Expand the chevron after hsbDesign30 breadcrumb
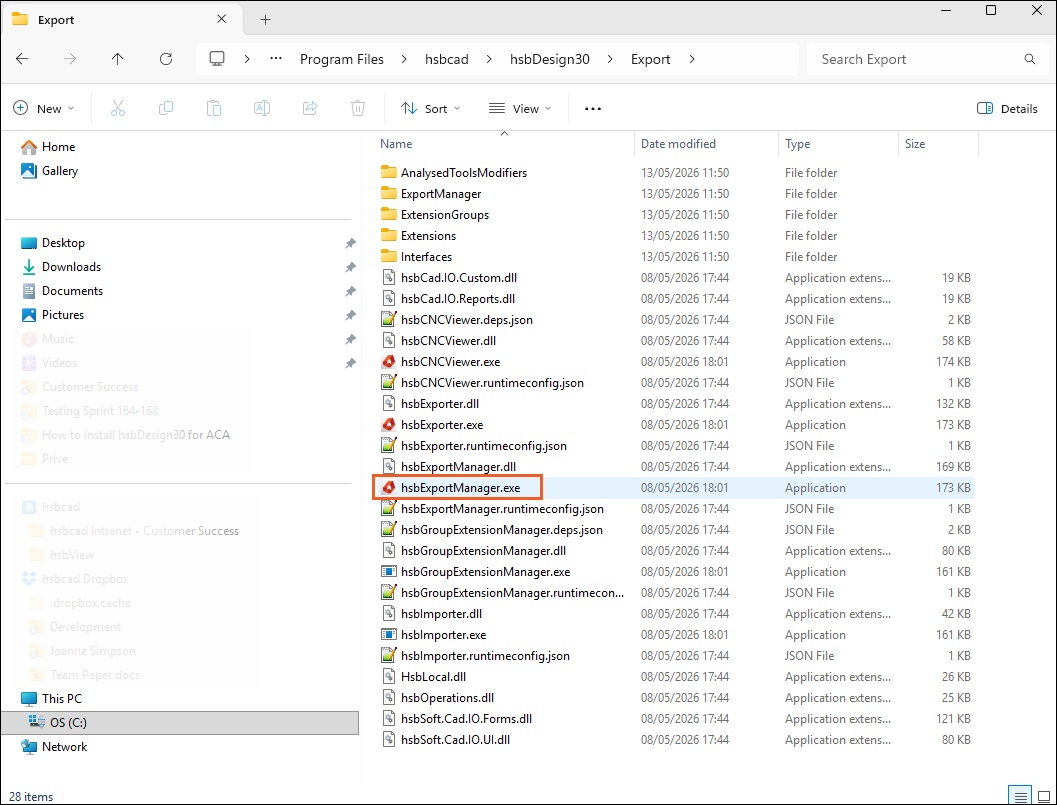This screenshot has height=805, width=1057. click(610, 59)
